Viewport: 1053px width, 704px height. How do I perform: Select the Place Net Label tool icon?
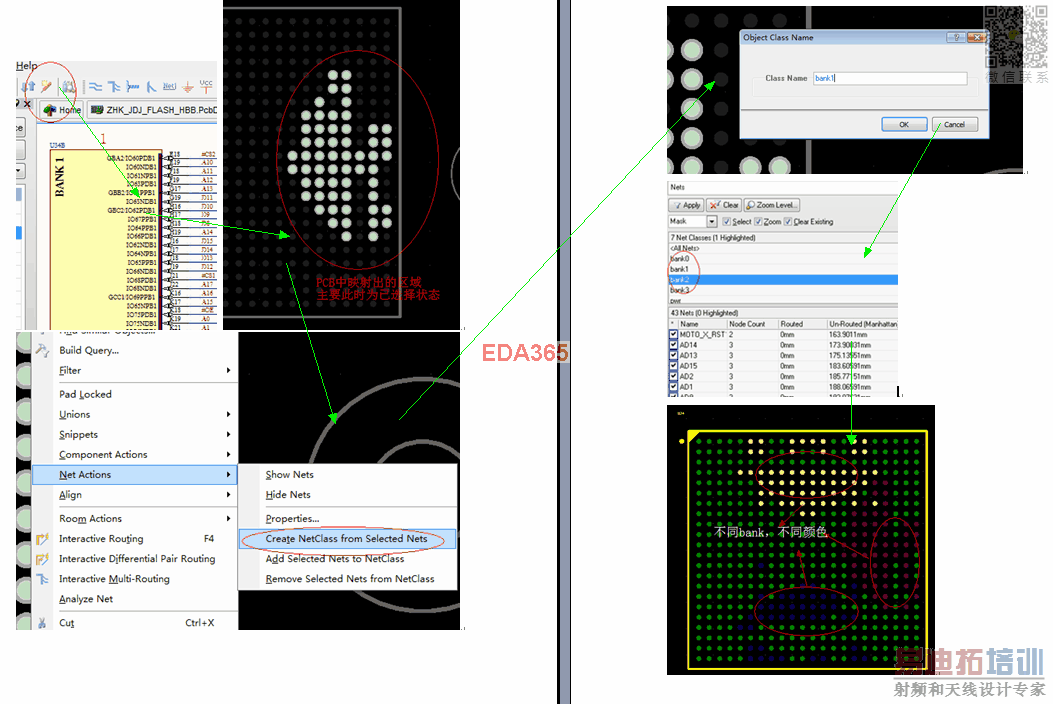(x=169, y=87)
